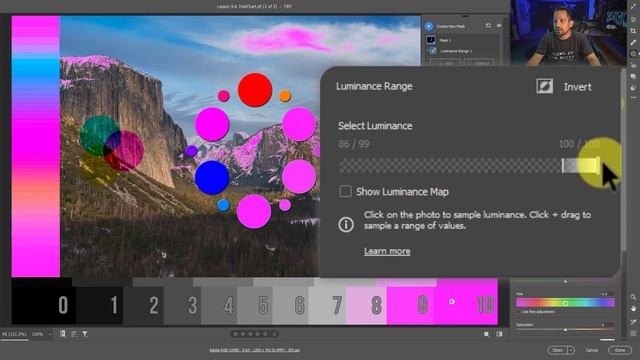Screen dimensions: 640x360
Task: Select the Healing brush tool in right toolbar
Action: [x=633, y=42]
